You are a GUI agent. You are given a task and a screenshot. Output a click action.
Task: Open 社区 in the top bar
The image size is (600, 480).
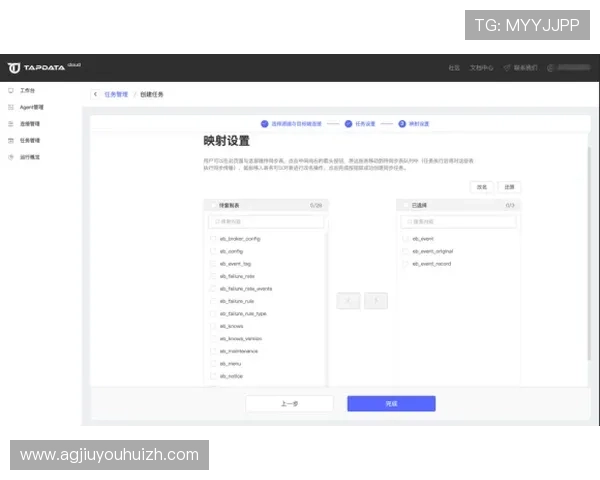tap(454, 68)
